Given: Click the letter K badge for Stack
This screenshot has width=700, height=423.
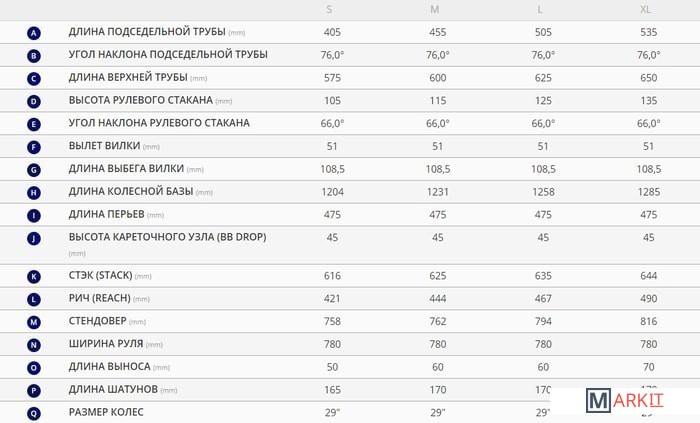Looking at the screenshot, I should click(x=34, y=276).
